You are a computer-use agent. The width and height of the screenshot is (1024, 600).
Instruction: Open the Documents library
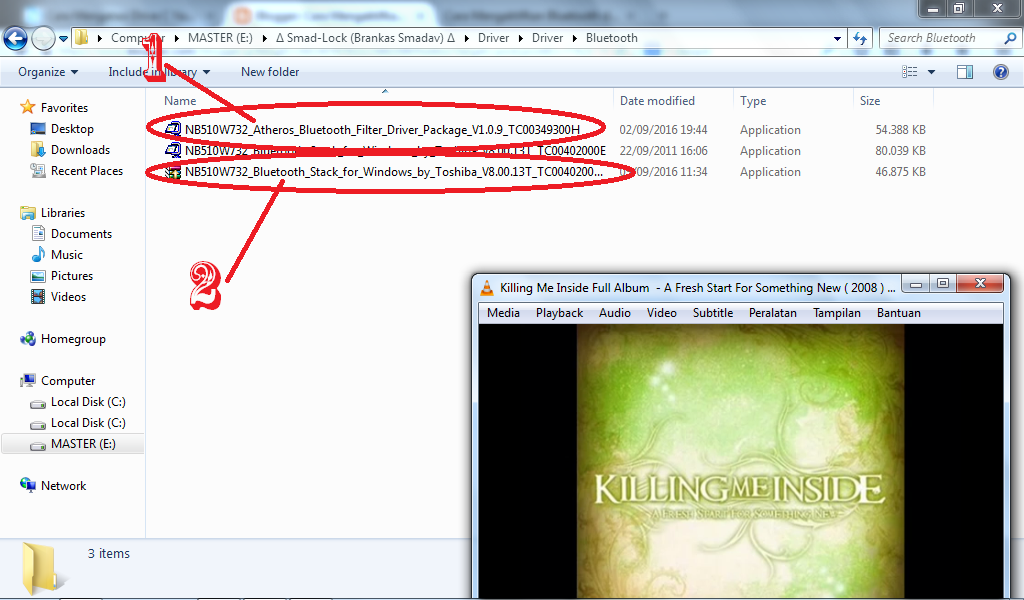(81, 234)
